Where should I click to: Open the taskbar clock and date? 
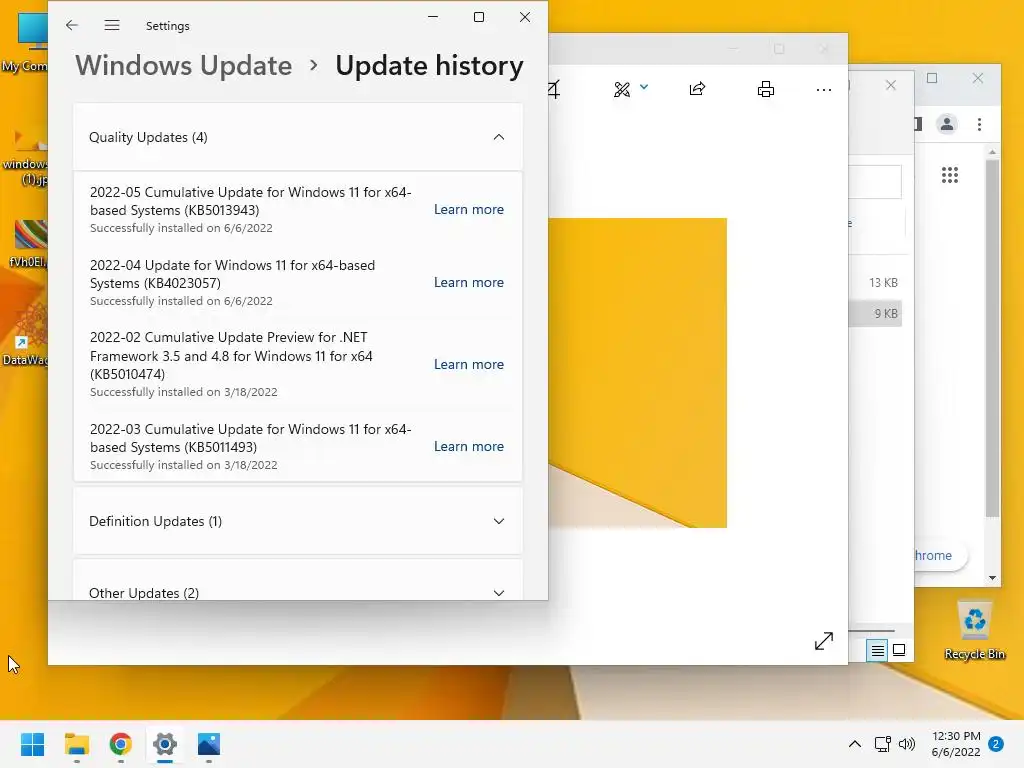(955, 744)
